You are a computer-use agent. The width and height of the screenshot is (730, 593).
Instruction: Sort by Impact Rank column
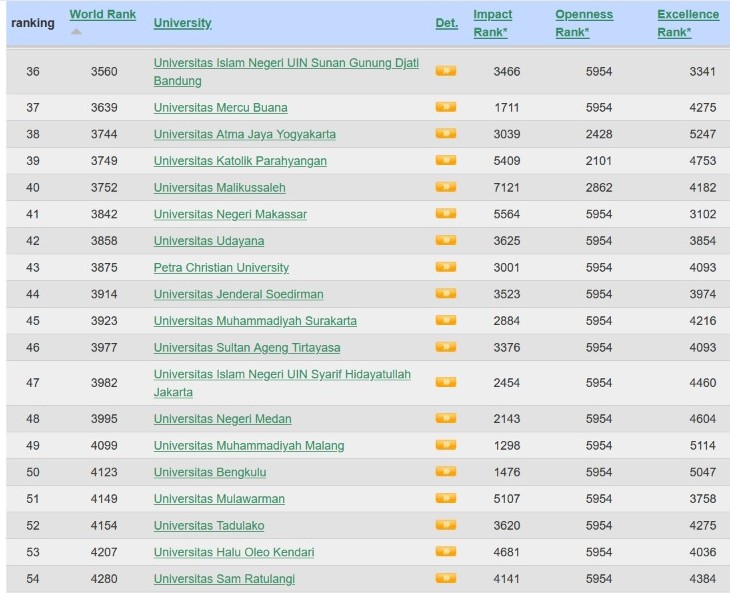click(x=493, y=23)
